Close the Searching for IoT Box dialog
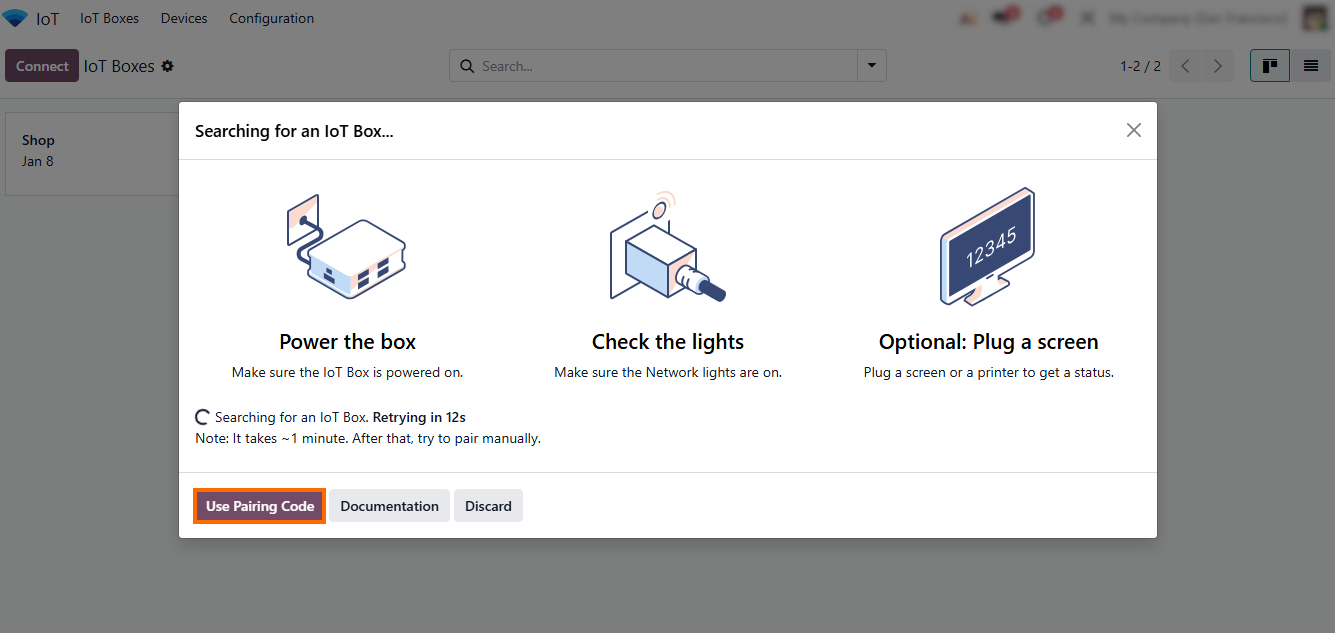Viewport: 1335px width, 633px height. [x=1133, y=130]
